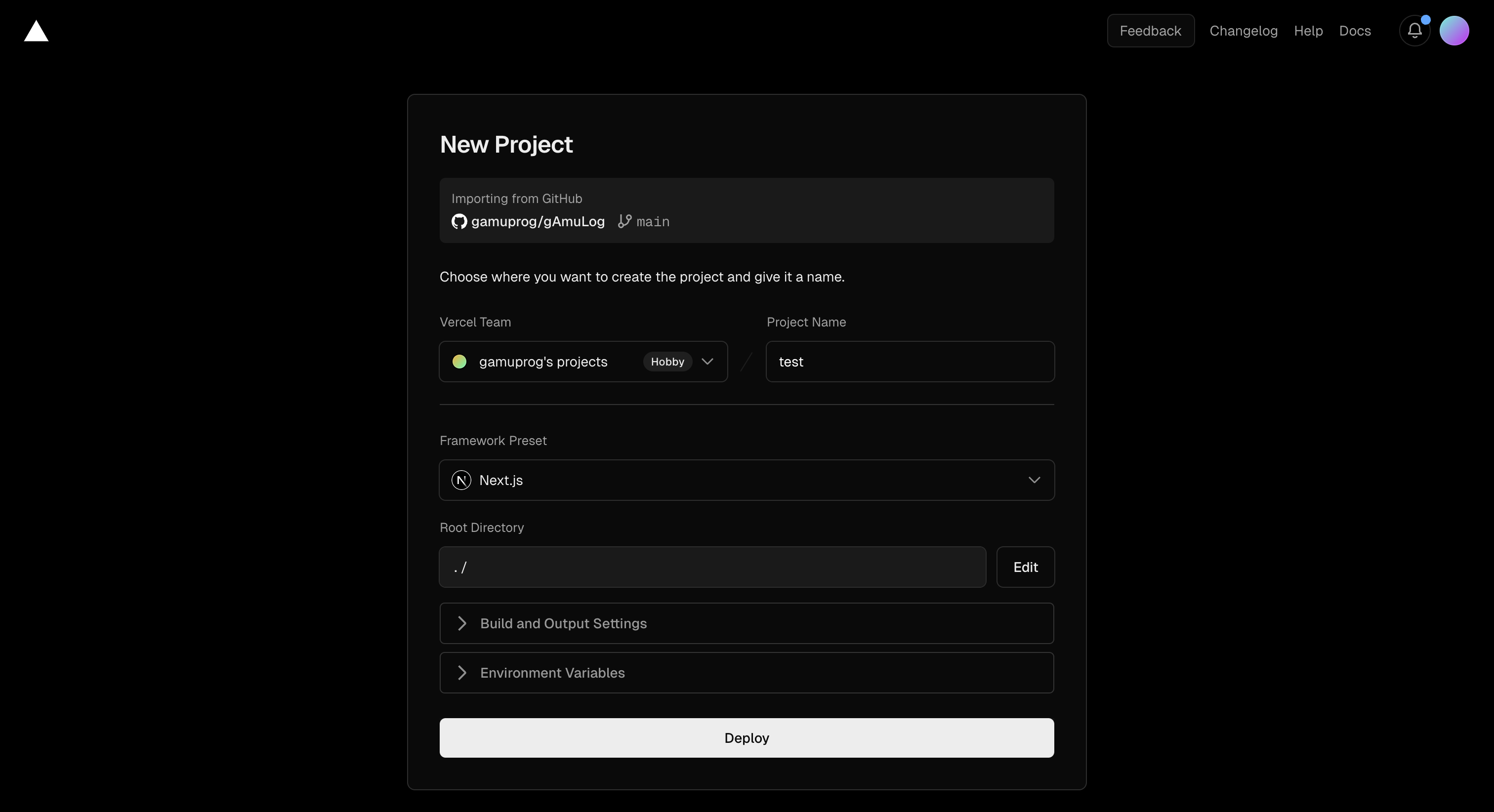Click the Next.js logo icon
This screenshot has height=812, width=1494.
coord(461,480)
